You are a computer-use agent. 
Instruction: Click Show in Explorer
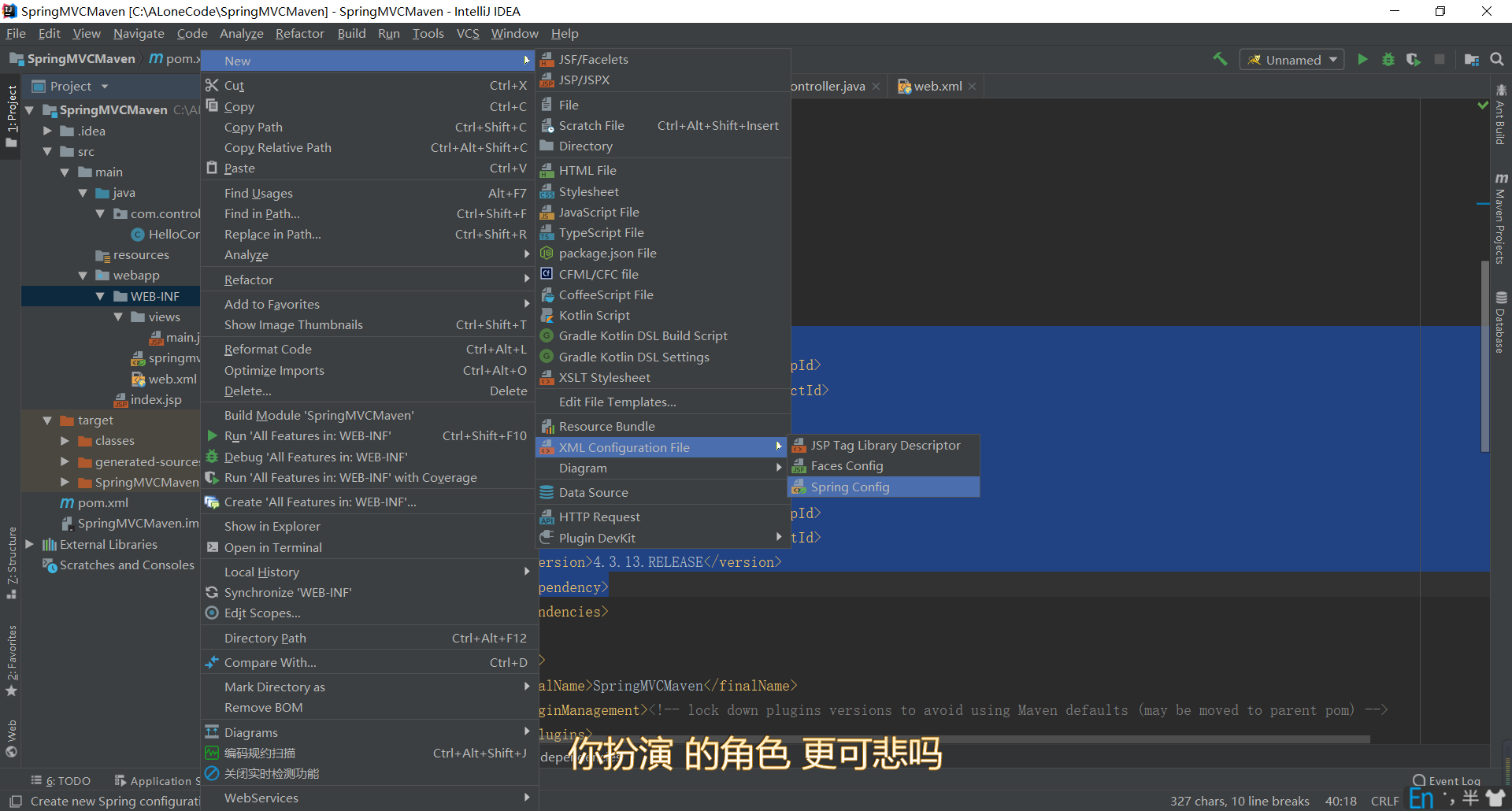pos(368,526)
